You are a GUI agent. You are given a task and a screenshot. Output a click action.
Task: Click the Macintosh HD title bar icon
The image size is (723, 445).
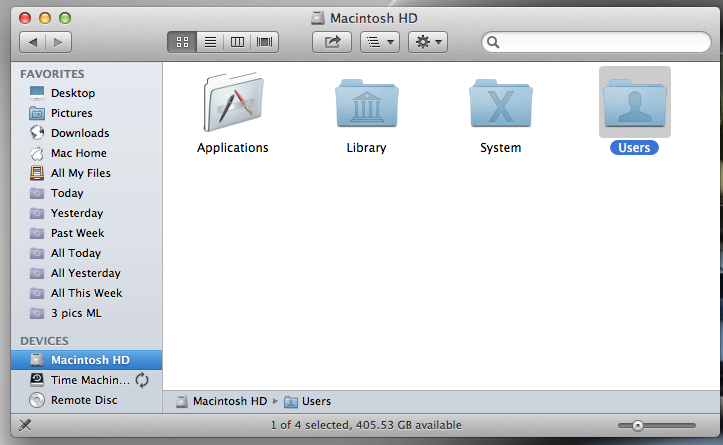[317, 18]
